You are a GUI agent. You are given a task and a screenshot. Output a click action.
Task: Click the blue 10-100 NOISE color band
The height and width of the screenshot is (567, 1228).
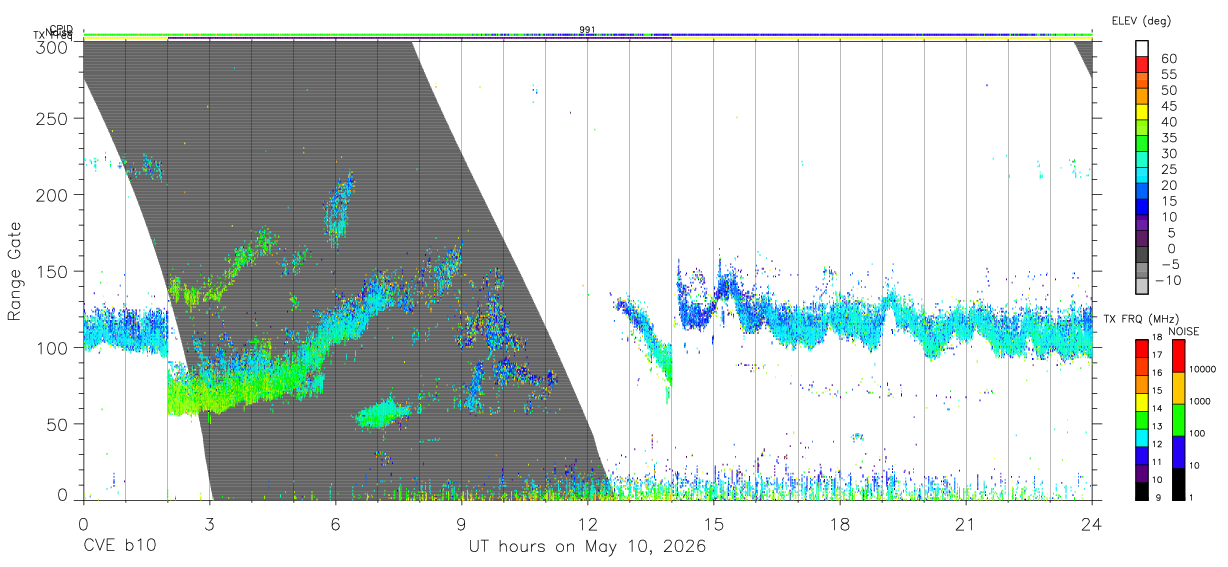tap(1179, 452)
